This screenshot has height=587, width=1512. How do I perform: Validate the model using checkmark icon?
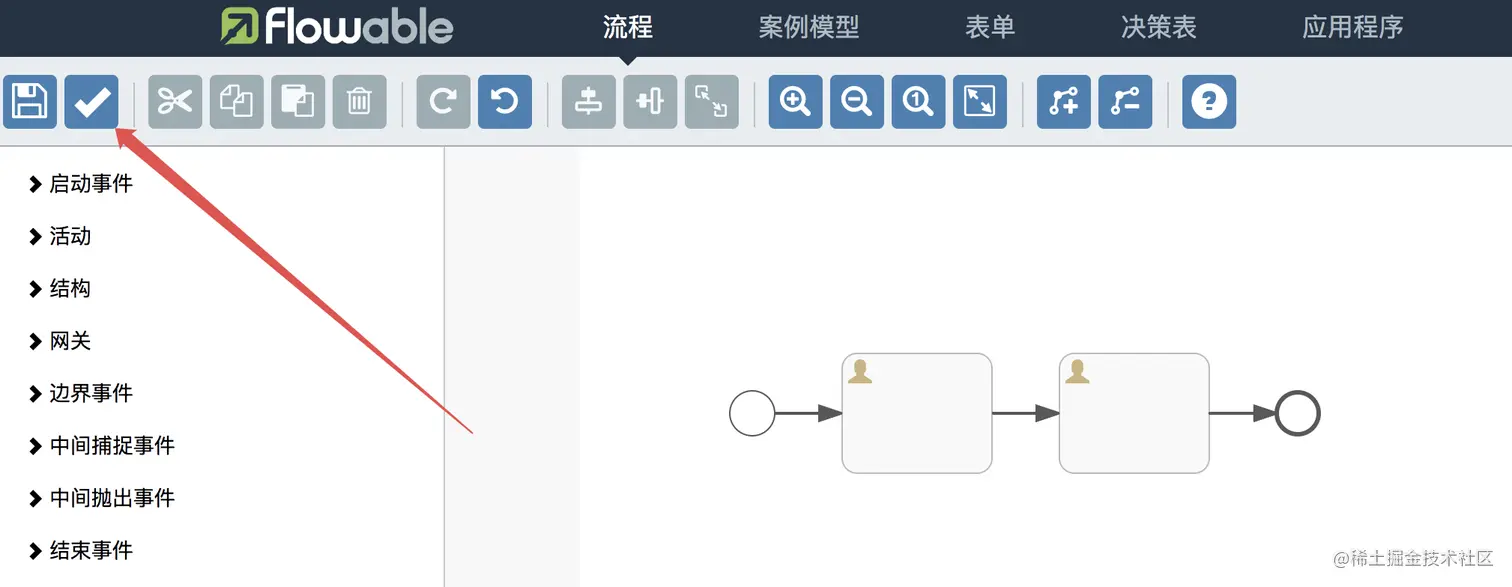pos(91,102)
